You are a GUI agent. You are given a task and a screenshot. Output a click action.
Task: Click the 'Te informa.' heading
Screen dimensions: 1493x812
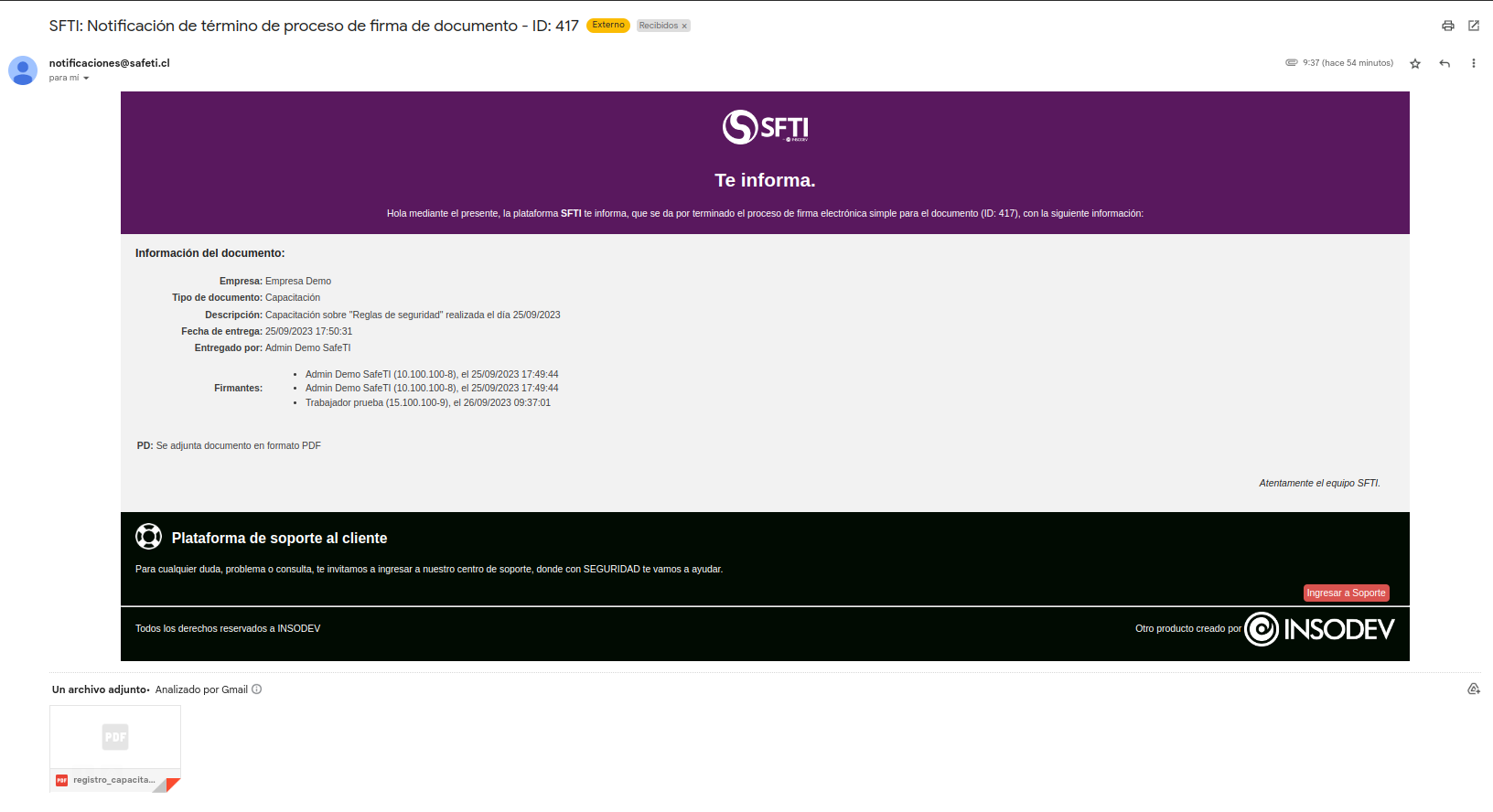[x=765, y=180]
